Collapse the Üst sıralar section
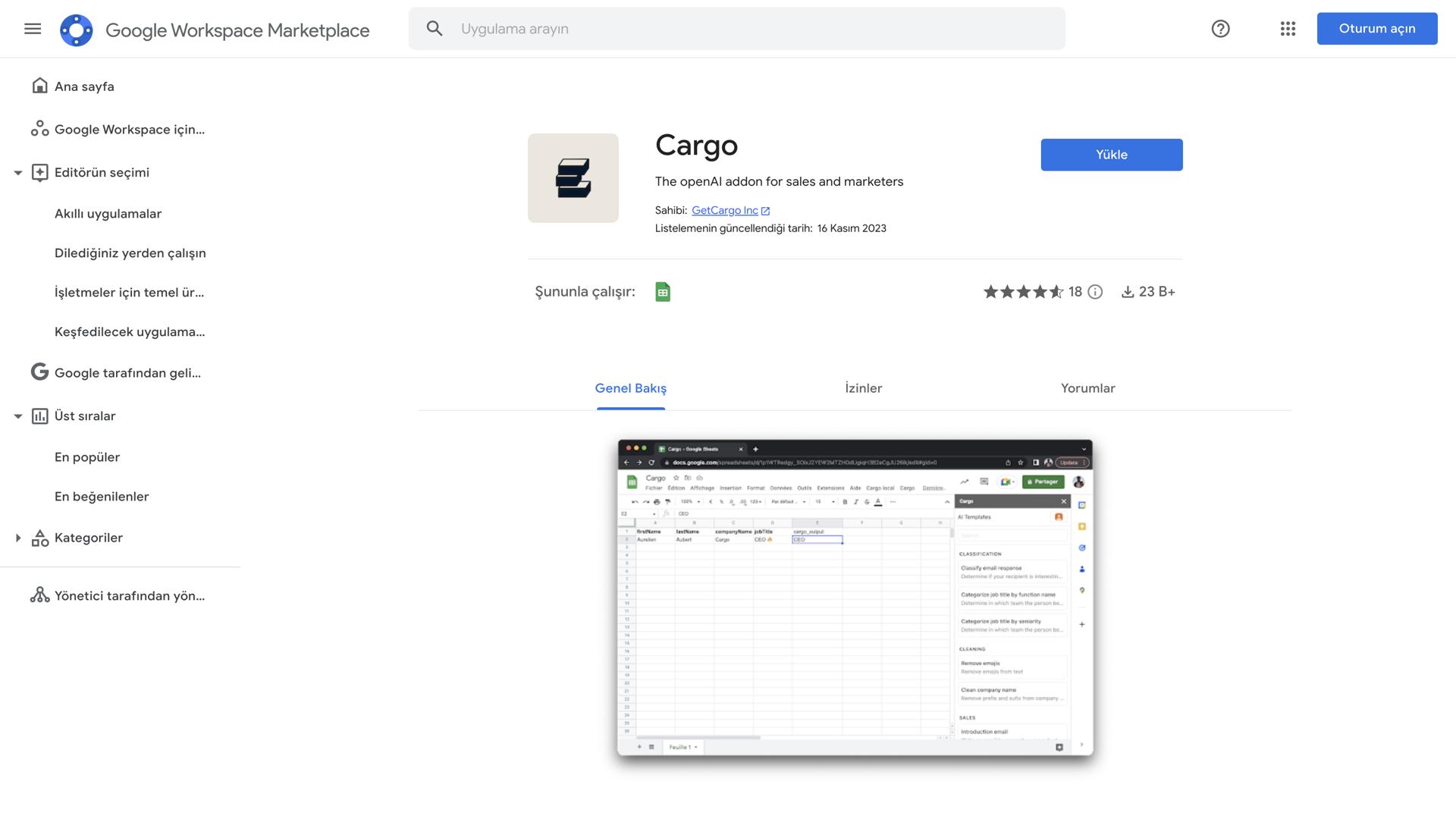The width and height of the screenshot is (1456, 819). [x=18, y=416]
